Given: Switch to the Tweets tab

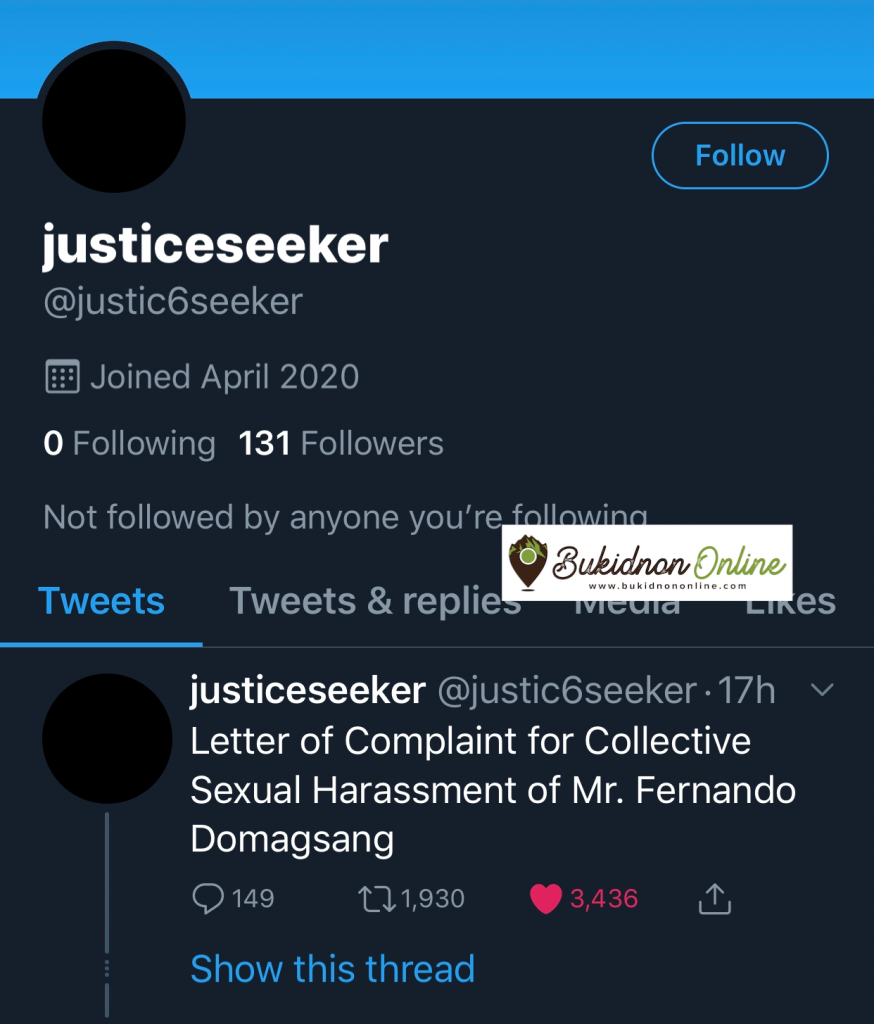Looking at the screenshot, I should pos(101,601).
